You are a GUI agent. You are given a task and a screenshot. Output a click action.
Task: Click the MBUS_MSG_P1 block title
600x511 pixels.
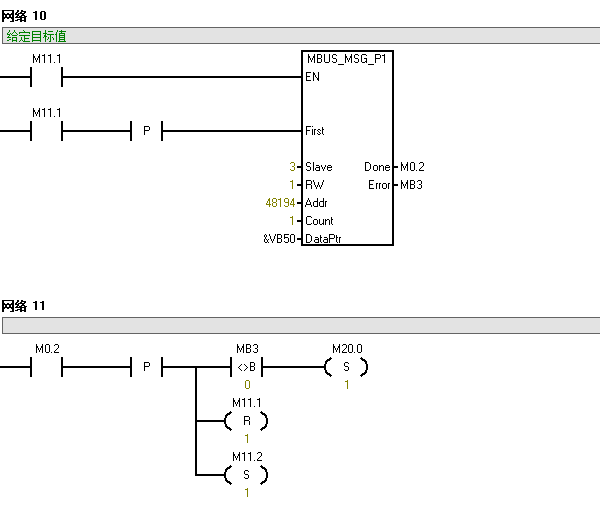tap(347, 59)
